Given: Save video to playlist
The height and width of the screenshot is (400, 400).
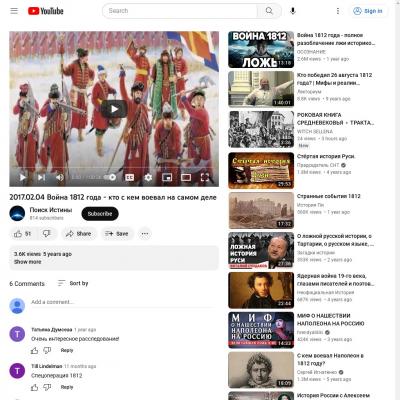Looking at the screenshot, I should (x=117, y=234).
